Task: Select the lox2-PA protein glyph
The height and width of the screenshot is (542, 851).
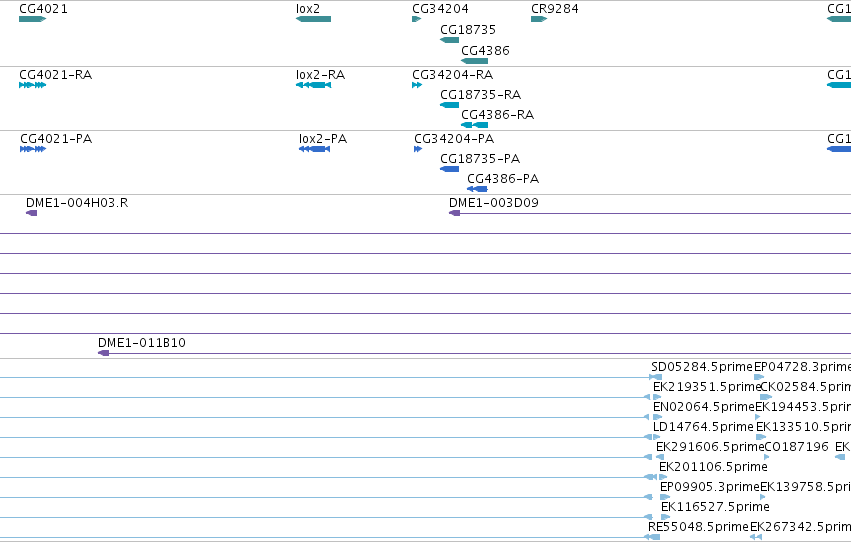Action: tap(314, 149)
